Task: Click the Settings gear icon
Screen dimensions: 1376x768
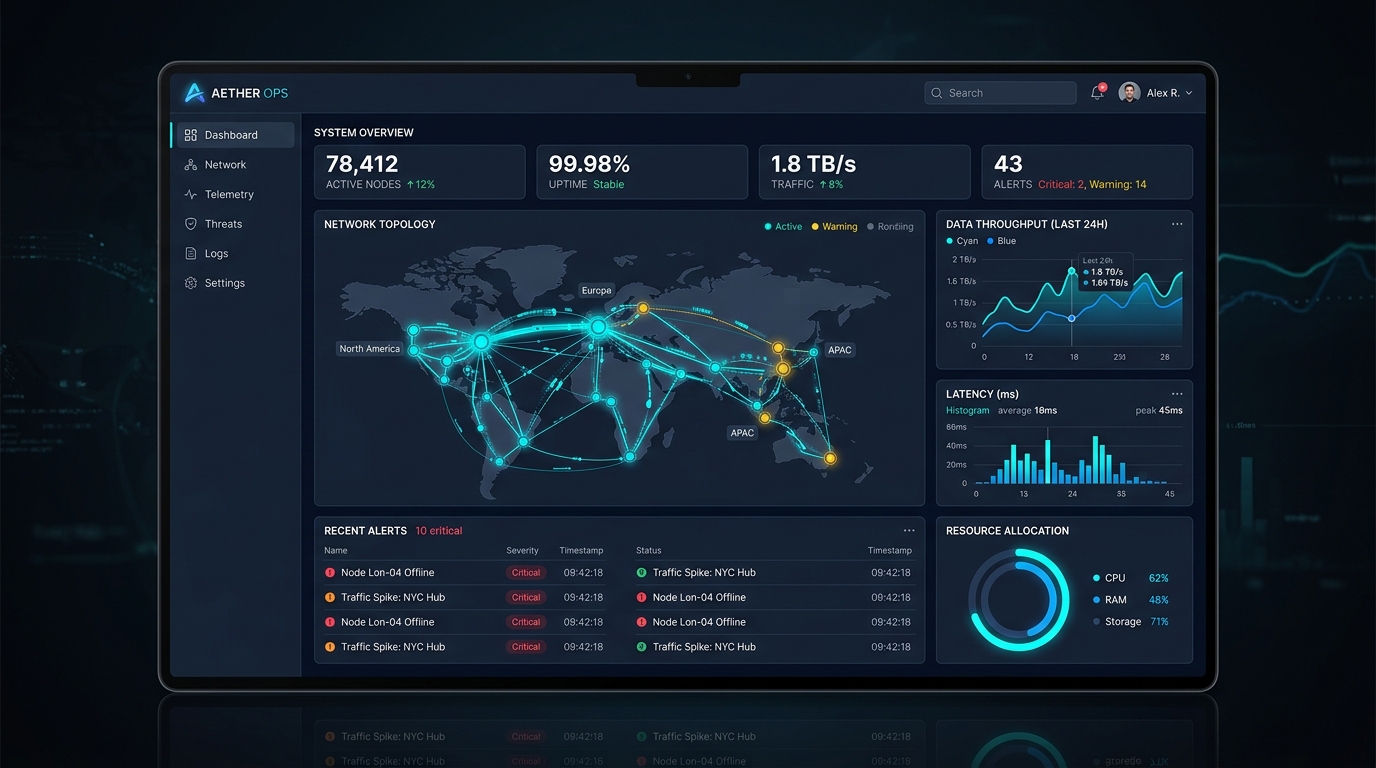Action: tap(191, 283)
